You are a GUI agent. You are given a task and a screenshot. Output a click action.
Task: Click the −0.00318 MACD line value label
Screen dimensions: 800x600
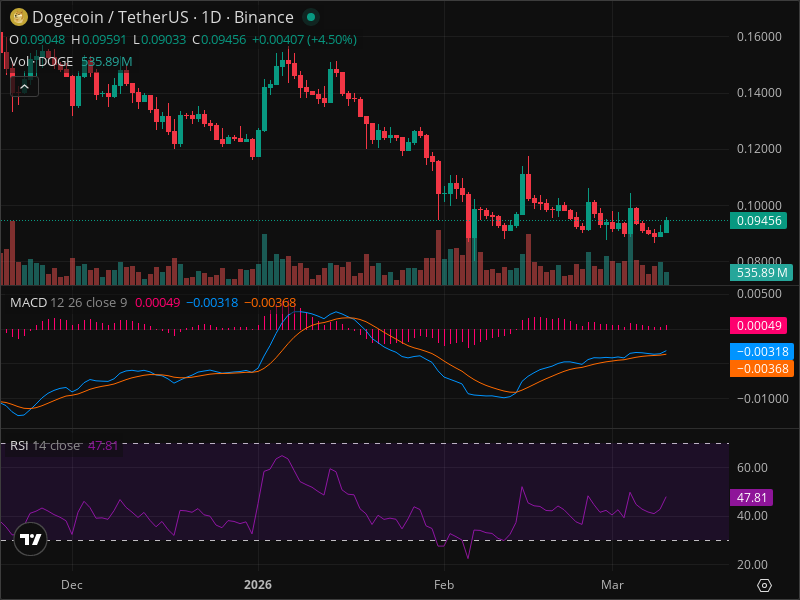click(762, 352)
